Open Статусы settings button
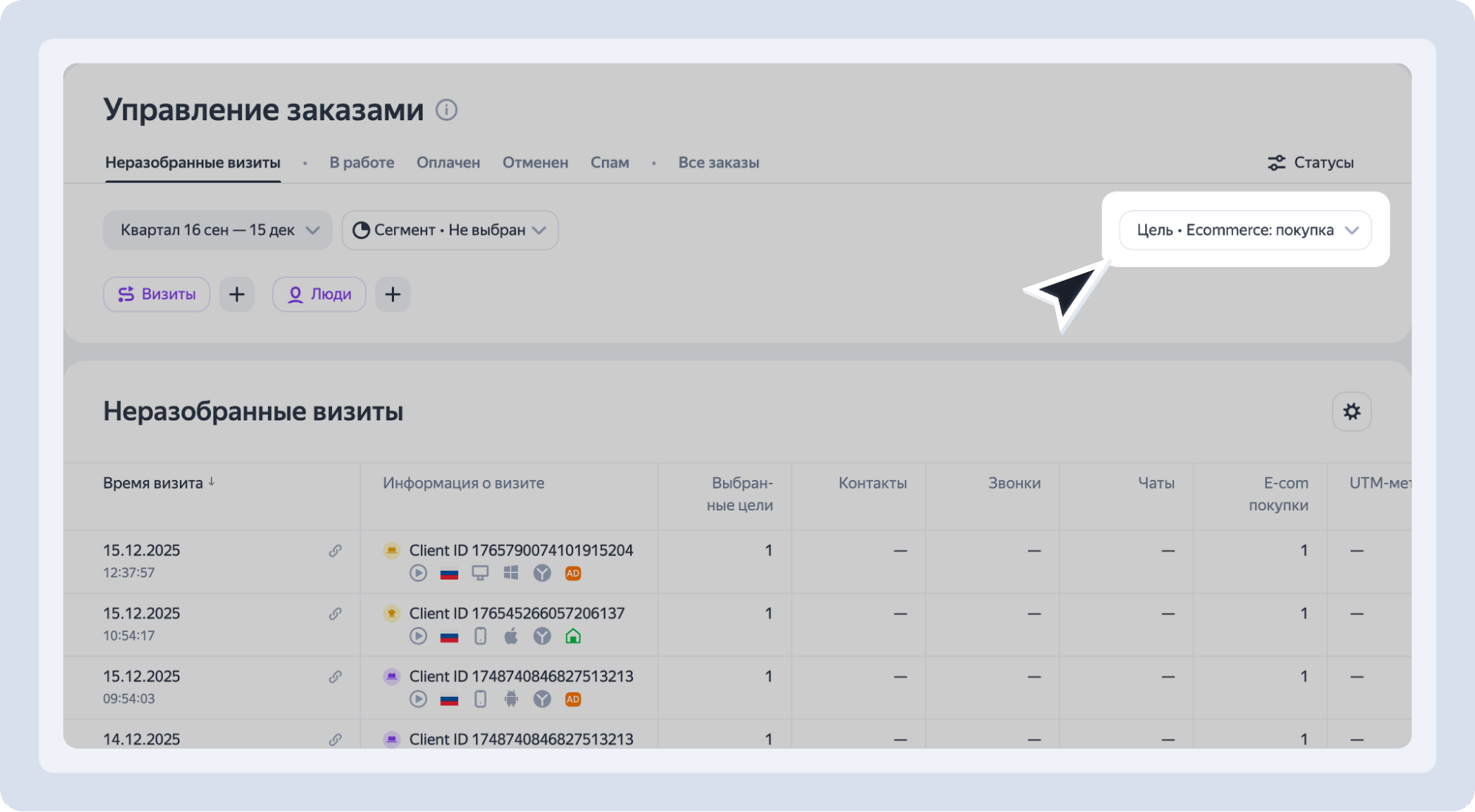The image size is (1475, 812). [1310, 162]
